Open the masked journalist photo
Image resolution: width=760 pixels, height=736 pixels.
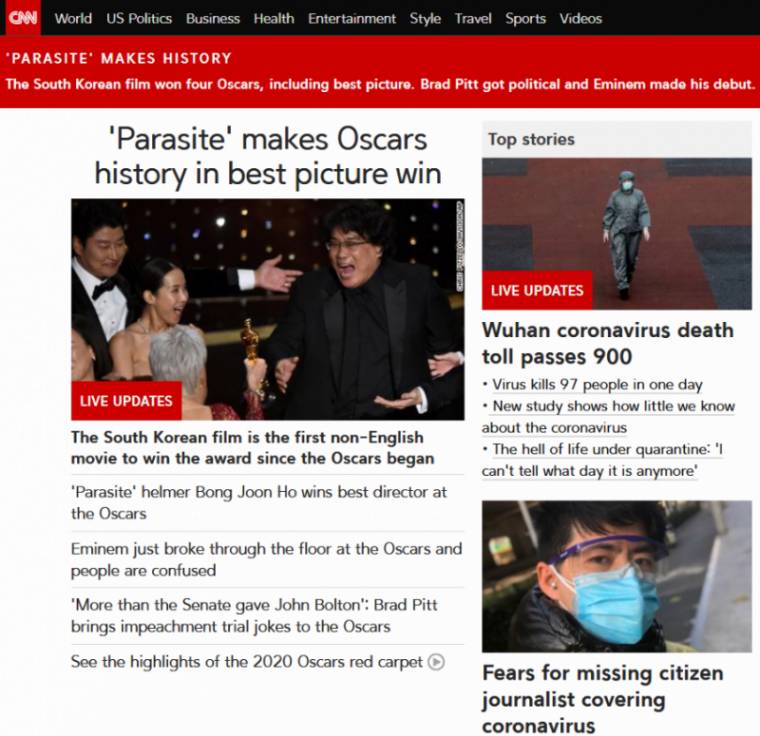(617, 576)
